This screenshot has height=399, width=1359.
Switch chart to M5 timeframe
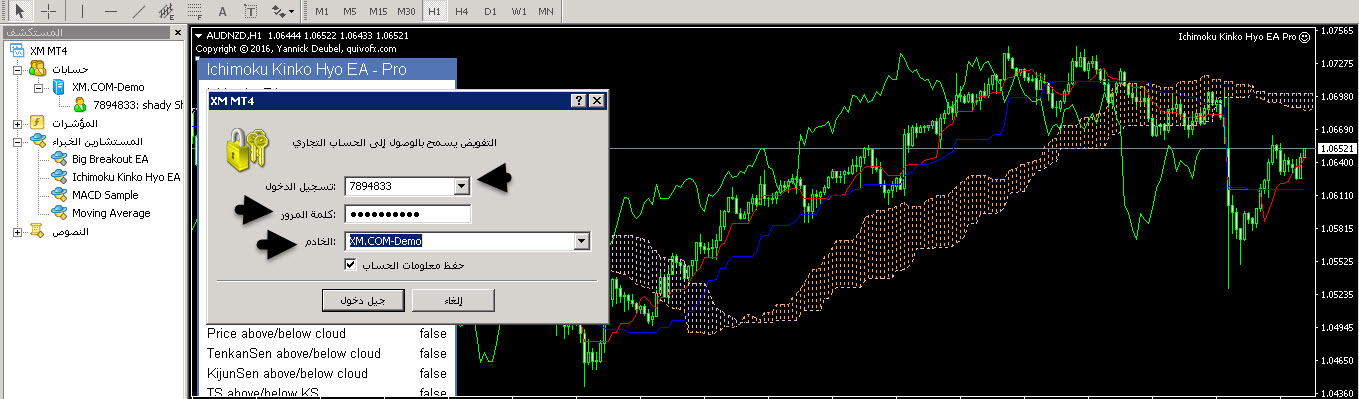pos(349,11)
